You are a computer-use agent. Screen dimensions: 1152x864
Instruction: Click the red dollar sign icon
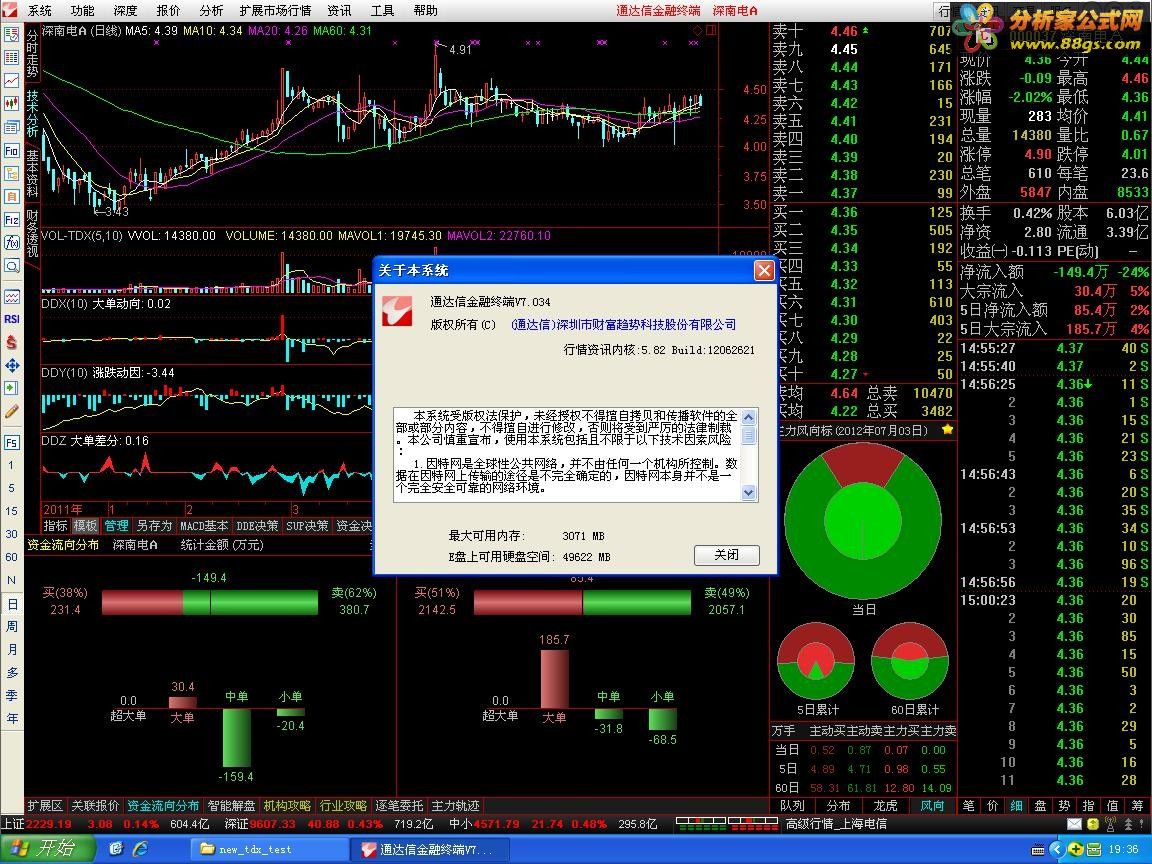coord(11,342)
